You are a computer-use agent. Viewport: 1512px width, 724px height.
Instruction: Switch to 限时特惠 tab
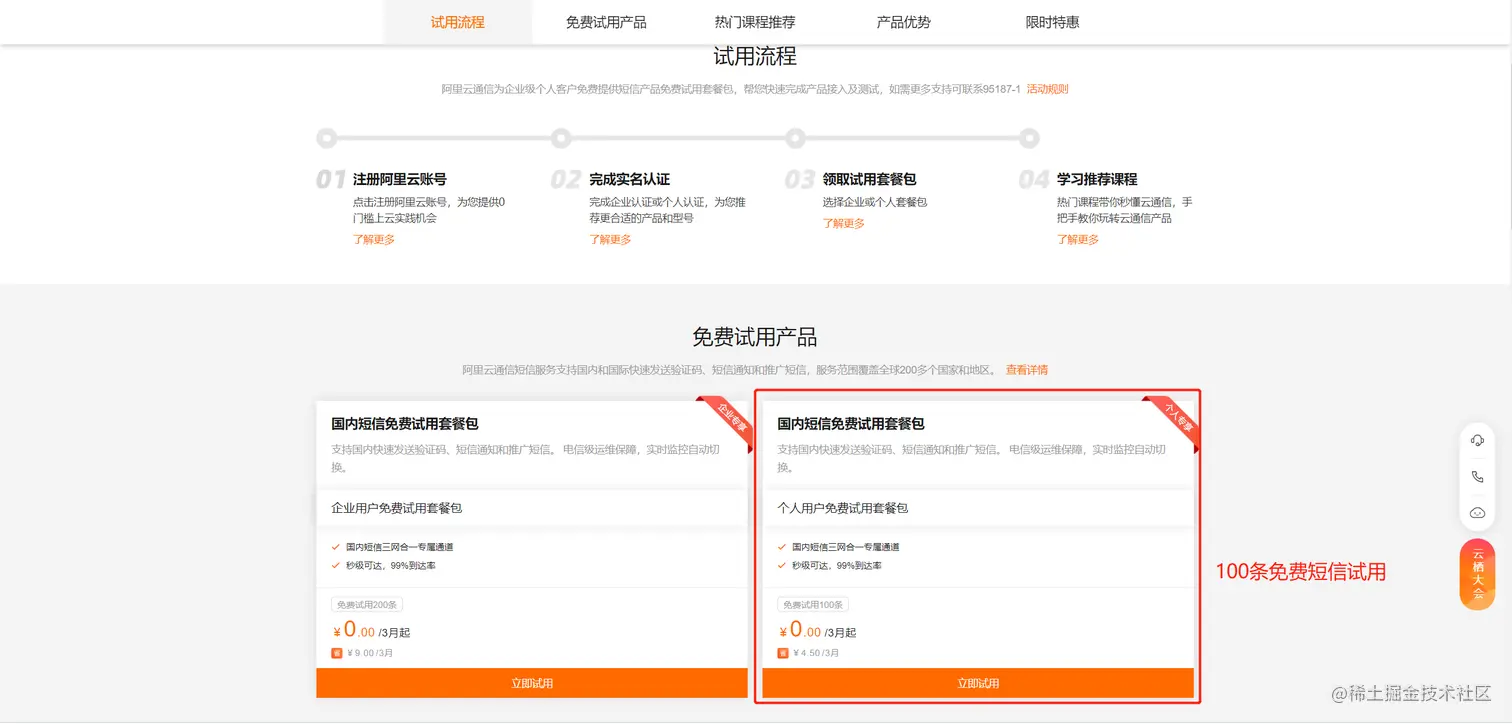coord(1053,22)
